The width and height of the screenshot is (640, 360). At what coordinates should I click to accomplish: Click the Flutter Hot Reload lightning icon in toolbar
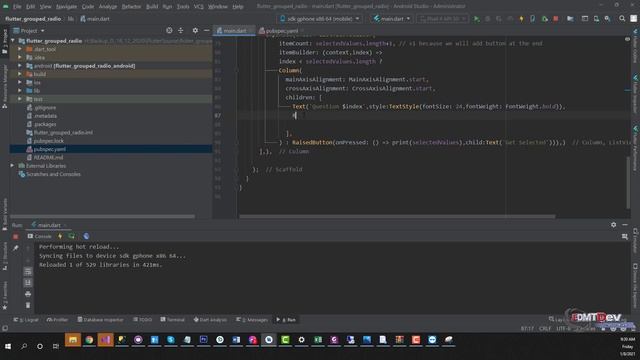(521, 19)
